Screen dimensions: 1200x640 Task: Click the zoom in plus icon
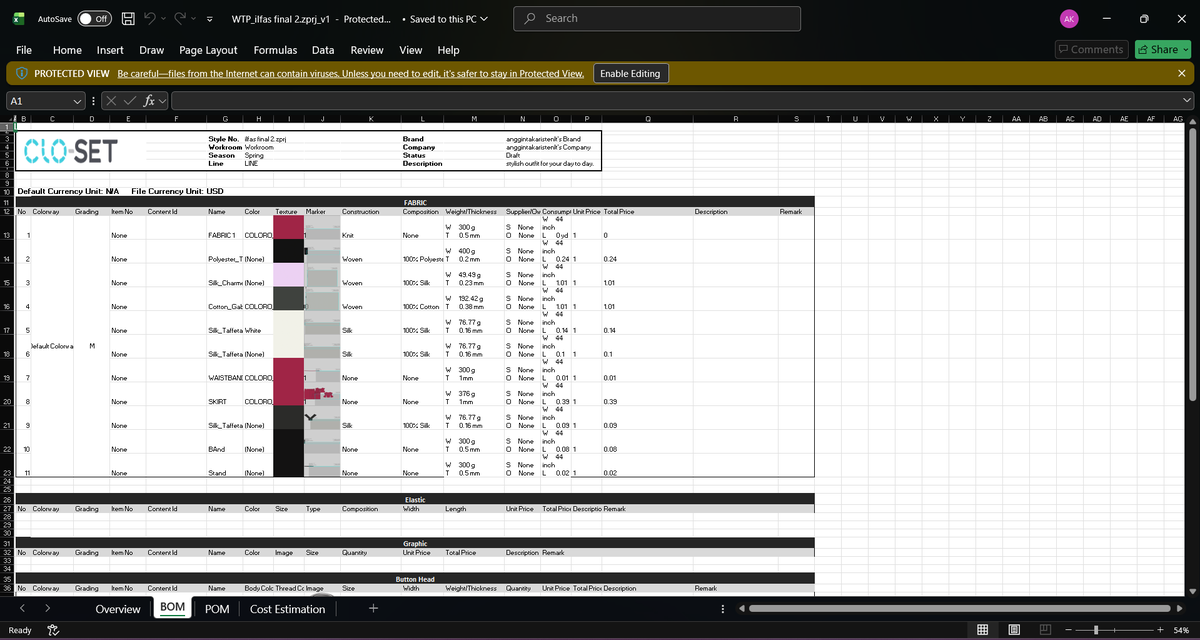pyautogui.click(x=1160, y=630)
